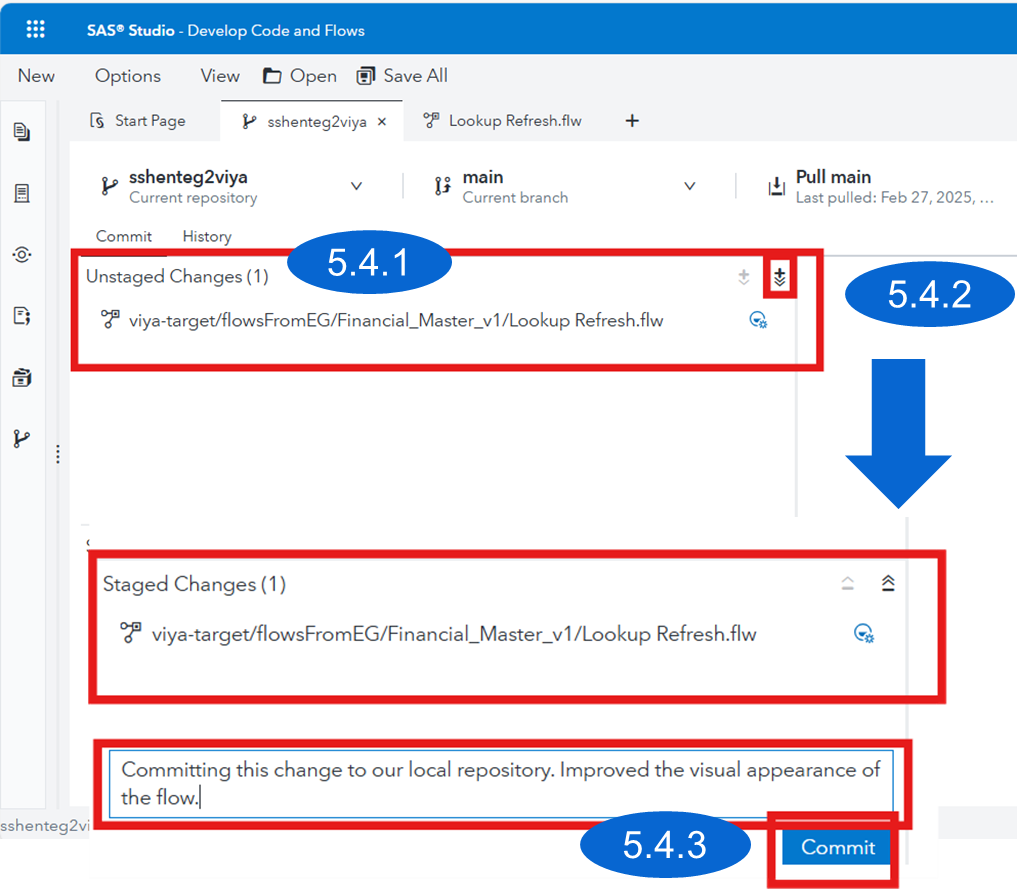
Task: Open the applications grid menu top-left
Action: click(x=35, y=28)
